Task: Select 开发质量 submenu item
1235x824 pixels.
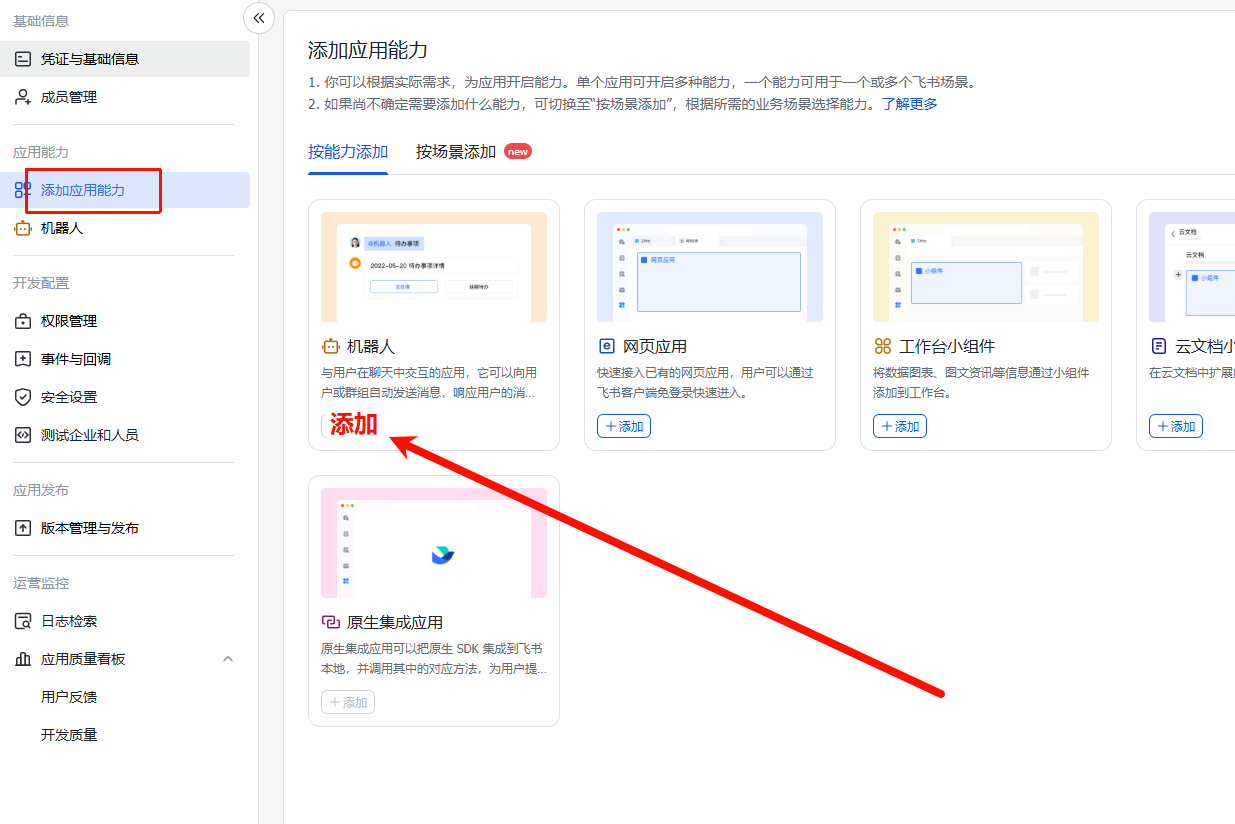Action: coord(69,735)
